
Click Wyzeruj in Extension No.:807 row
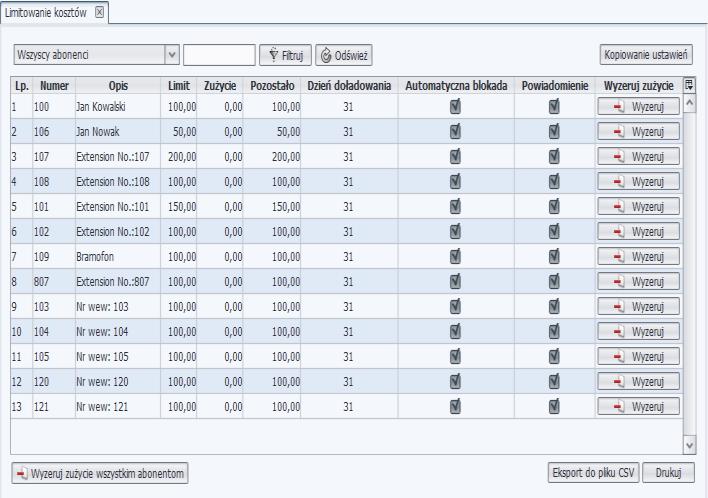(x=638, y=282)
